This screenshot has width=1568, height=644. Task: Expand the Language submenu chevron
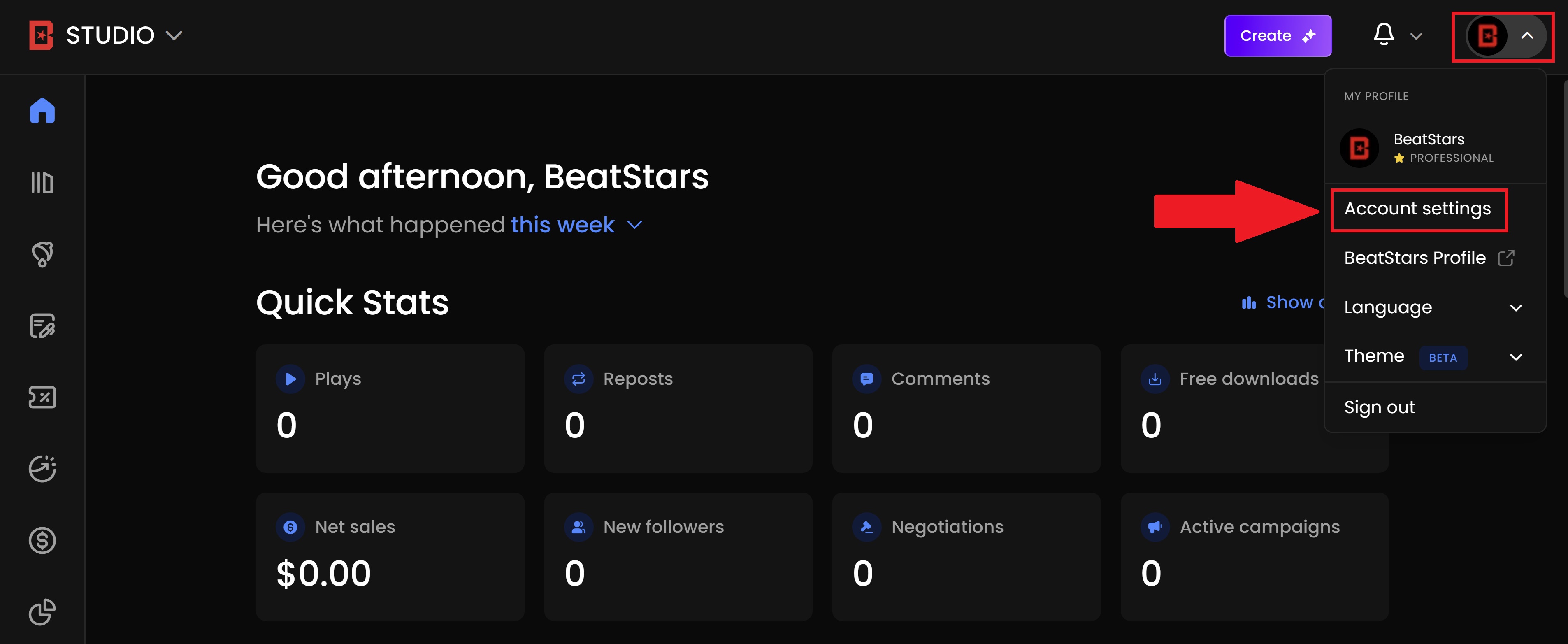[x=1516, y=308]
